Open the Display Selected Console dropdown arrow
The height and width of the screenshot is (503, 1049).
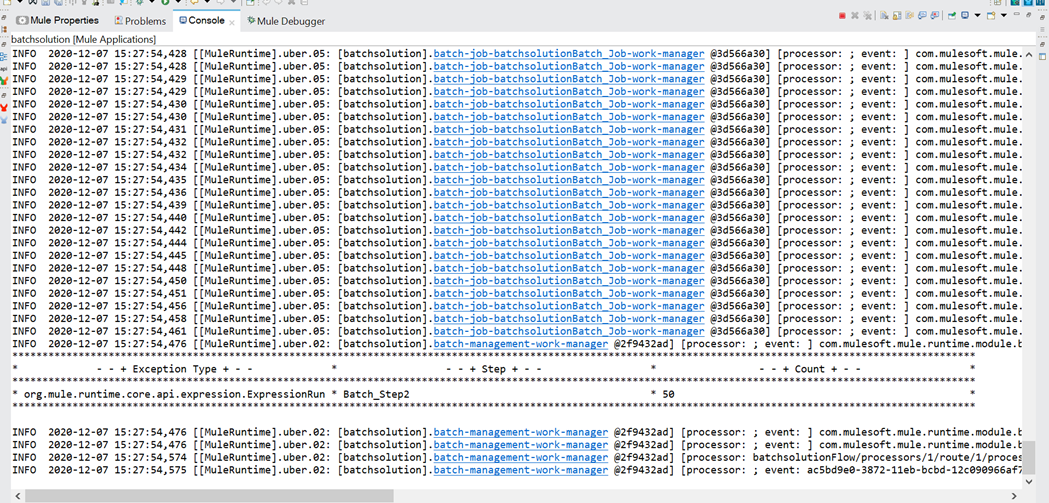pyautogui.click(x=977, y=15)
